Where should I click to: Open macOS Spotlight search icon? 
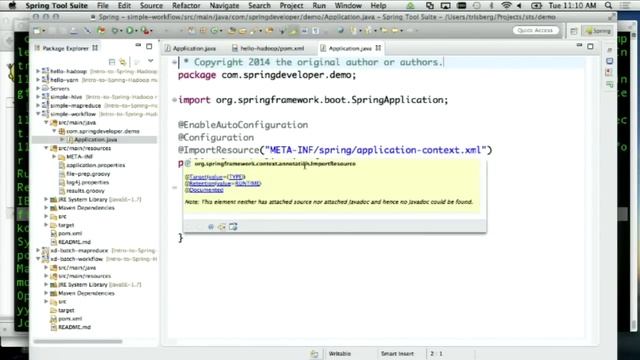tap(608, 6)
